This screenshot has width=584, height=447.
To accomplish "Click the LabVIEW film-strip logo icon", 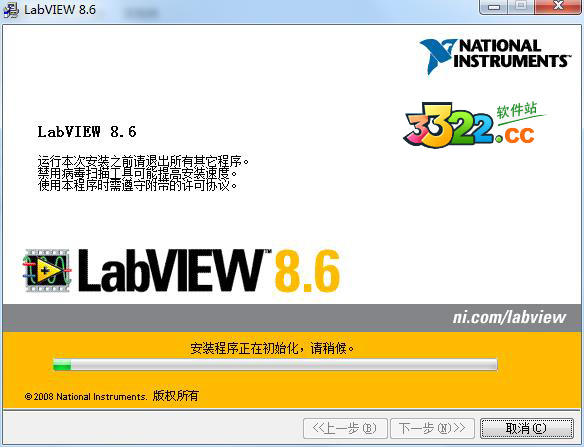I will pyautogui.click(x=47, y=270).
